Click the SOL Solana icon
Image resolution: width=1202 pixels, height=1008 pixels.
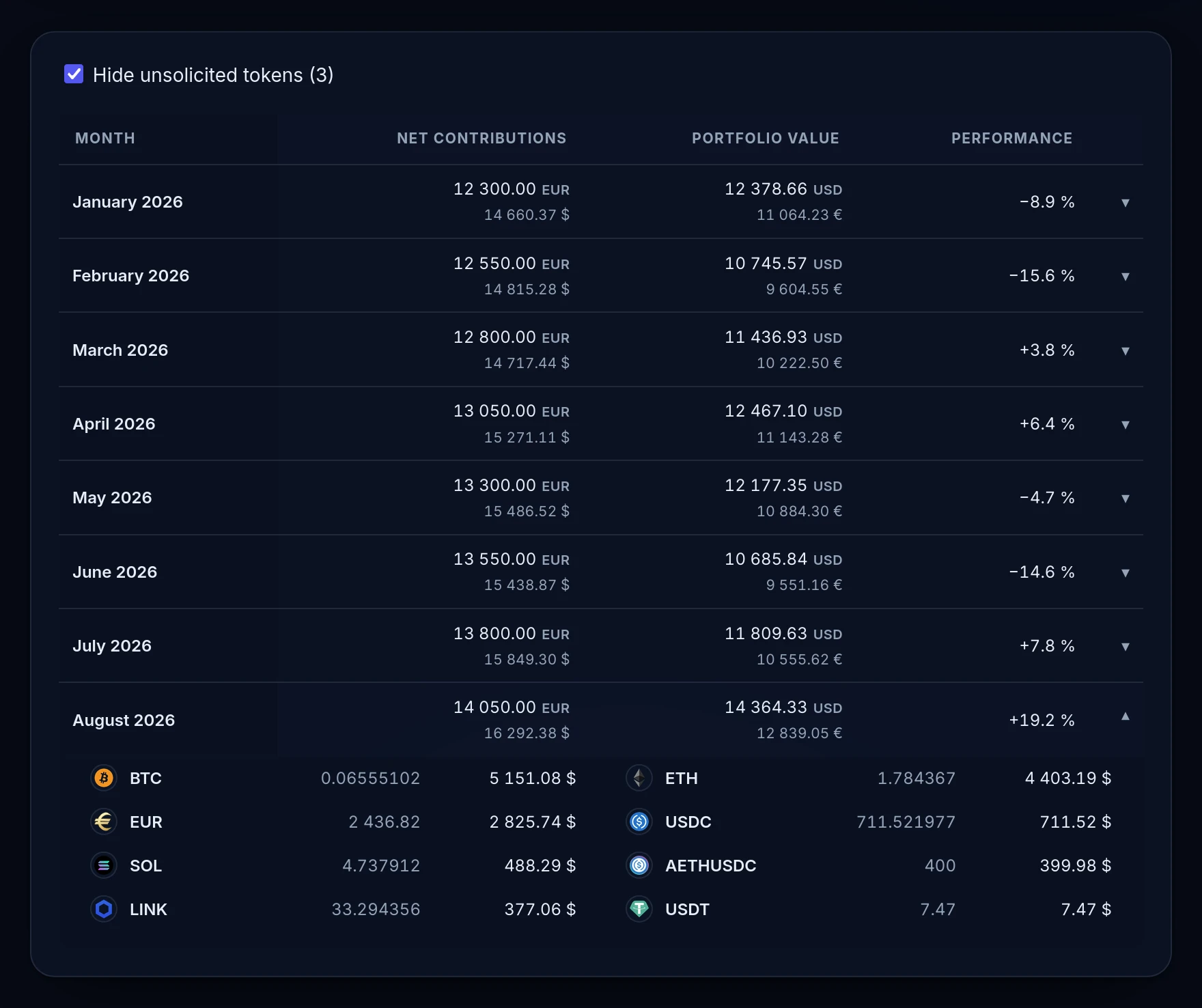coord(104,865)
